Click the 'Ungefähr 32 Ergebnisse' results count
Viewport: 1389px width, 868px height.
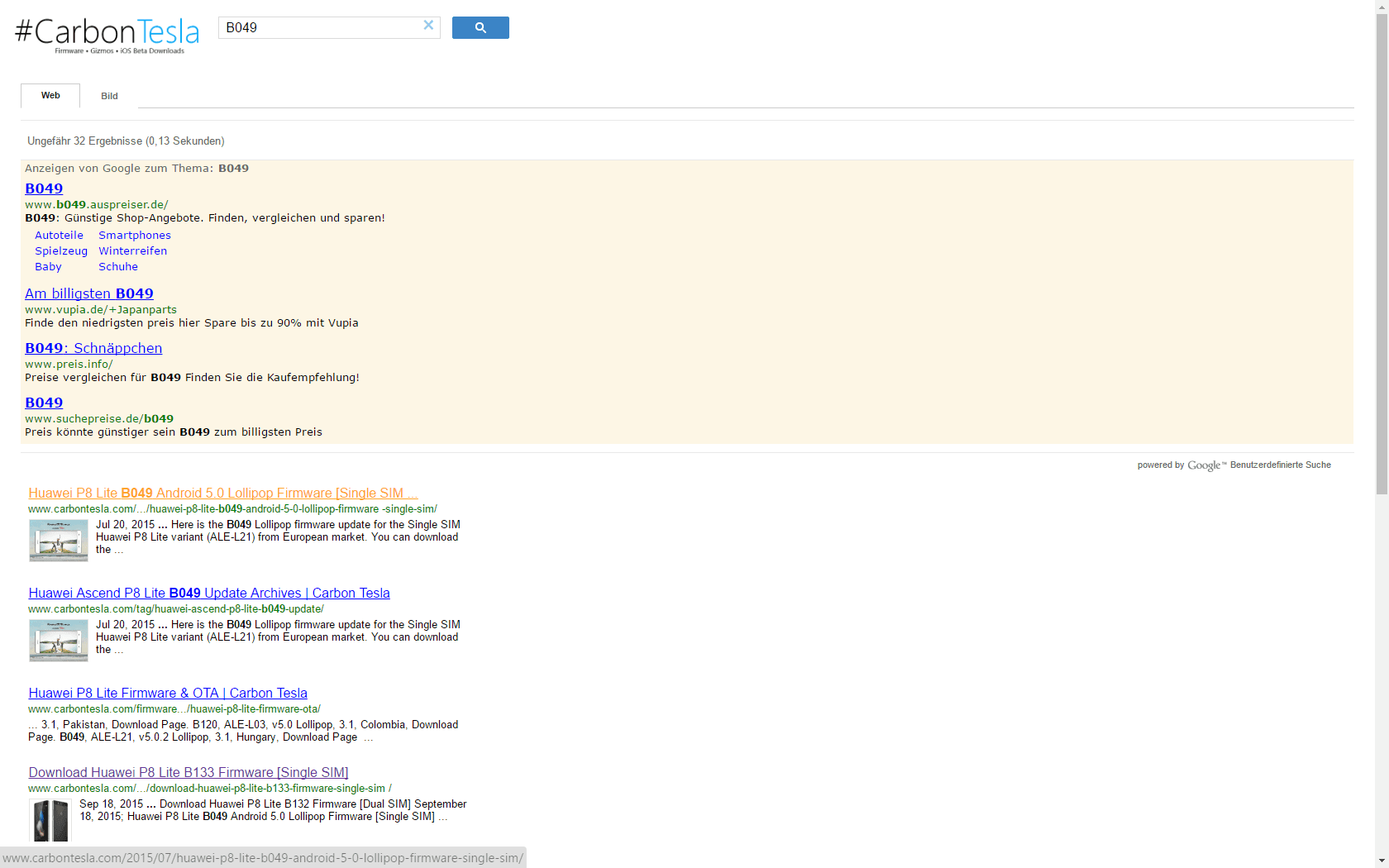click(126, 141)
